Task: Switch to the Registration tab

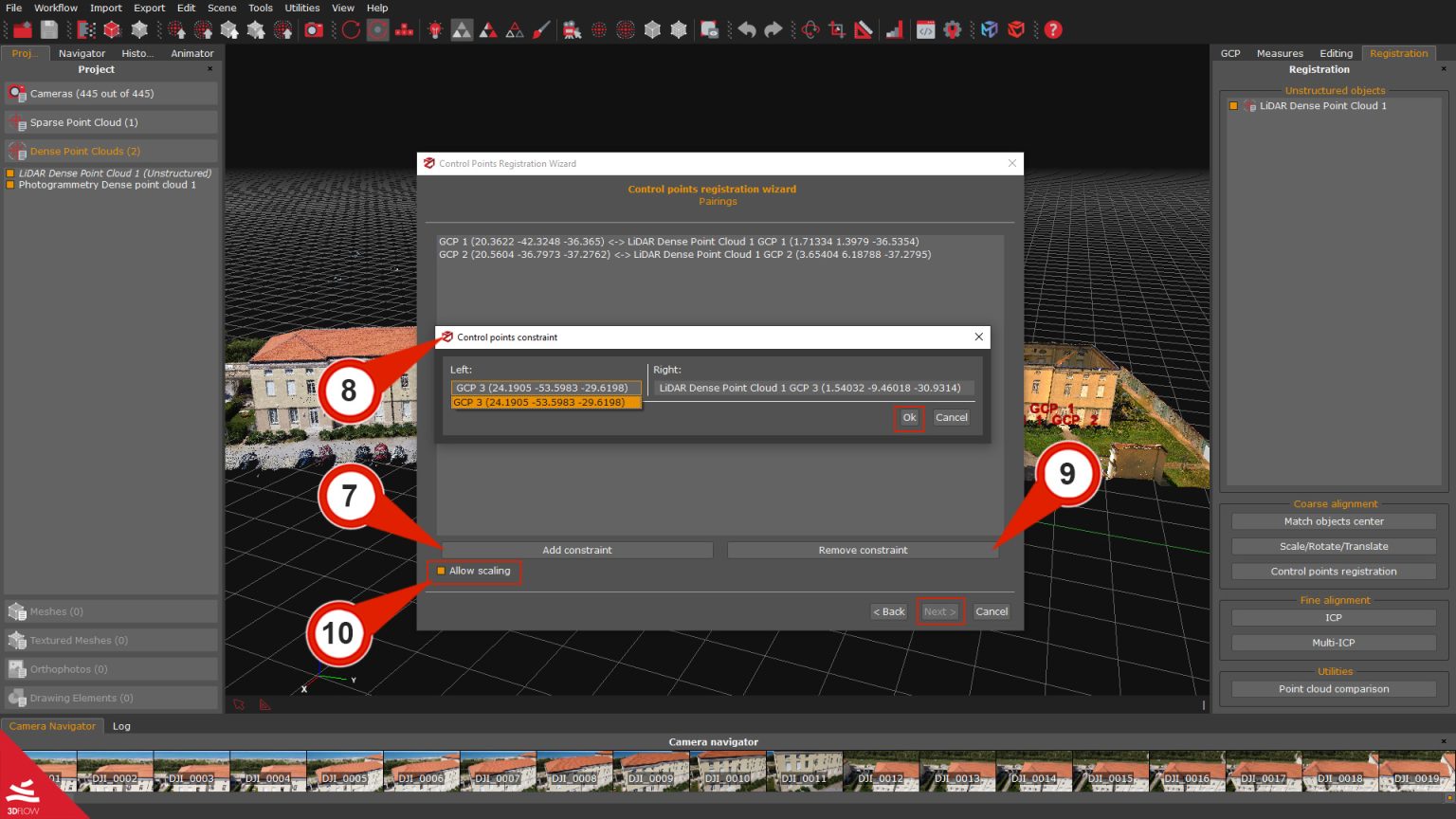Action: pyautogui.click(x=1399, y=53)
